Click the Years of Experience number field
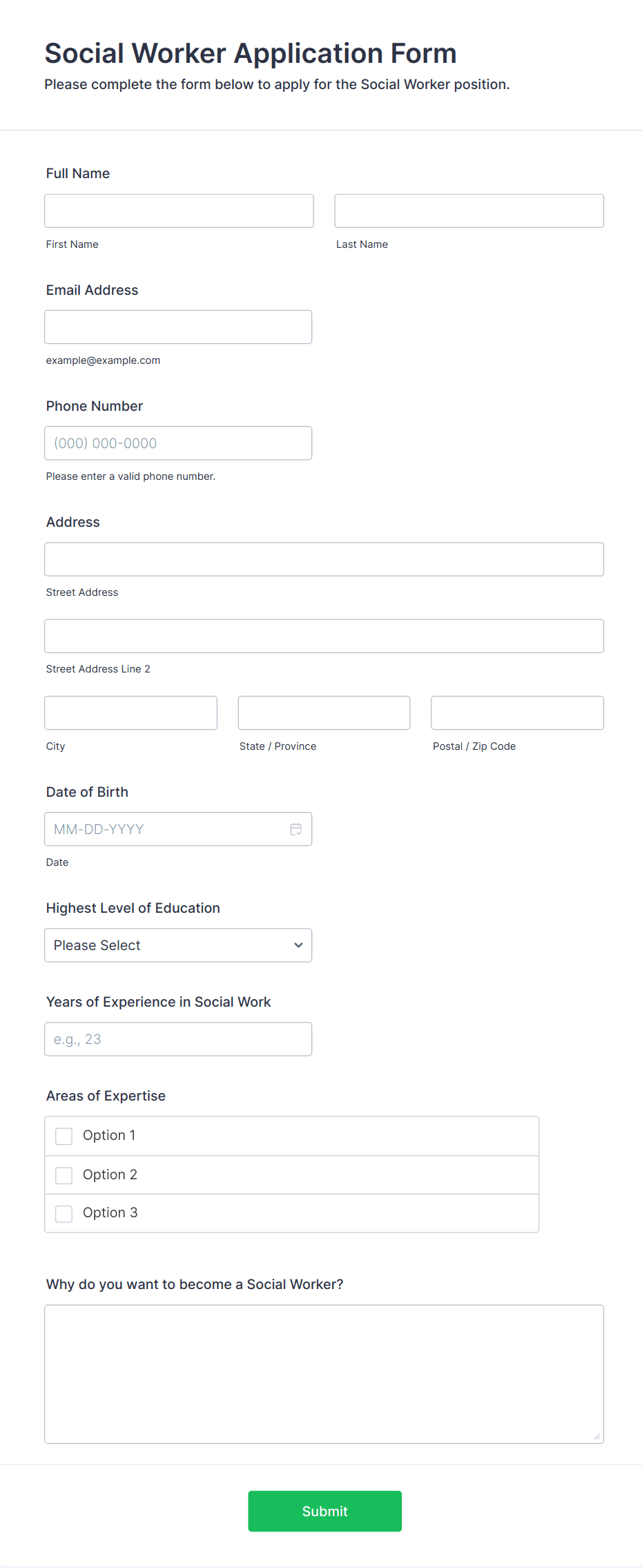 (x=178, y=1039)
